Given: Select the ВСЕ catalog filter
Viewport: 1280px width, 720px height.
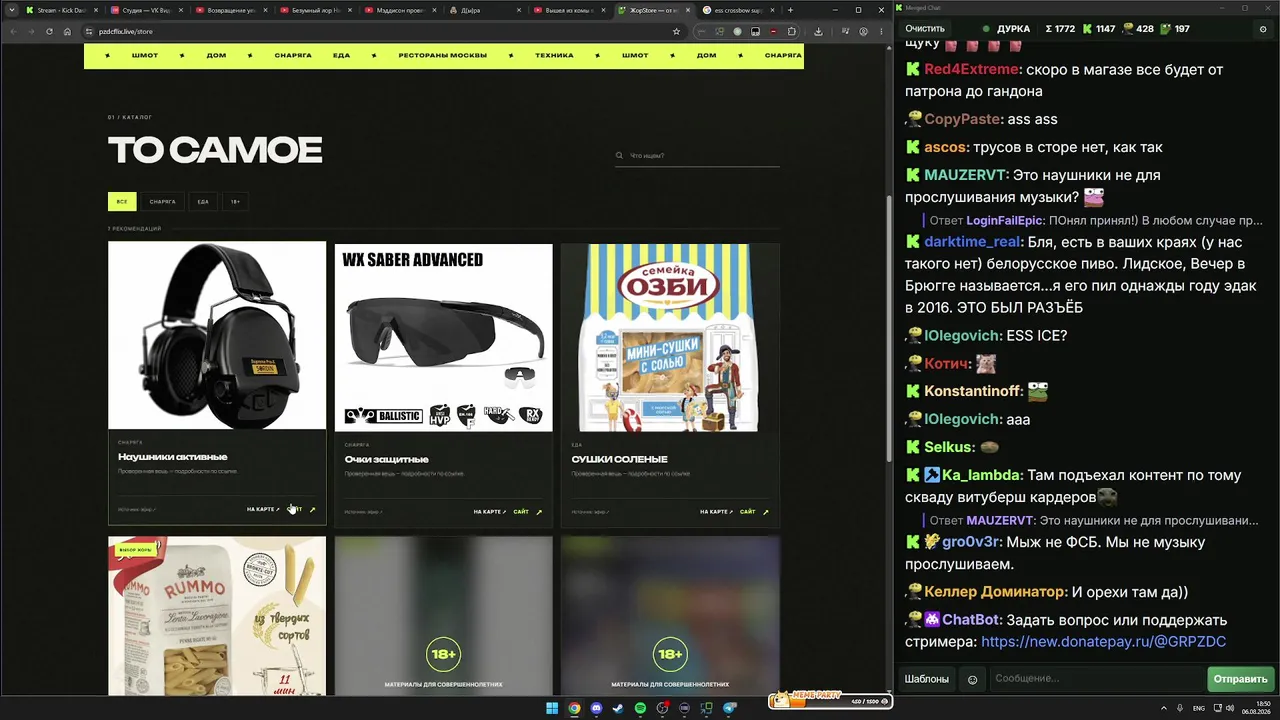Looking at the screenshot, I should point(122,201).
